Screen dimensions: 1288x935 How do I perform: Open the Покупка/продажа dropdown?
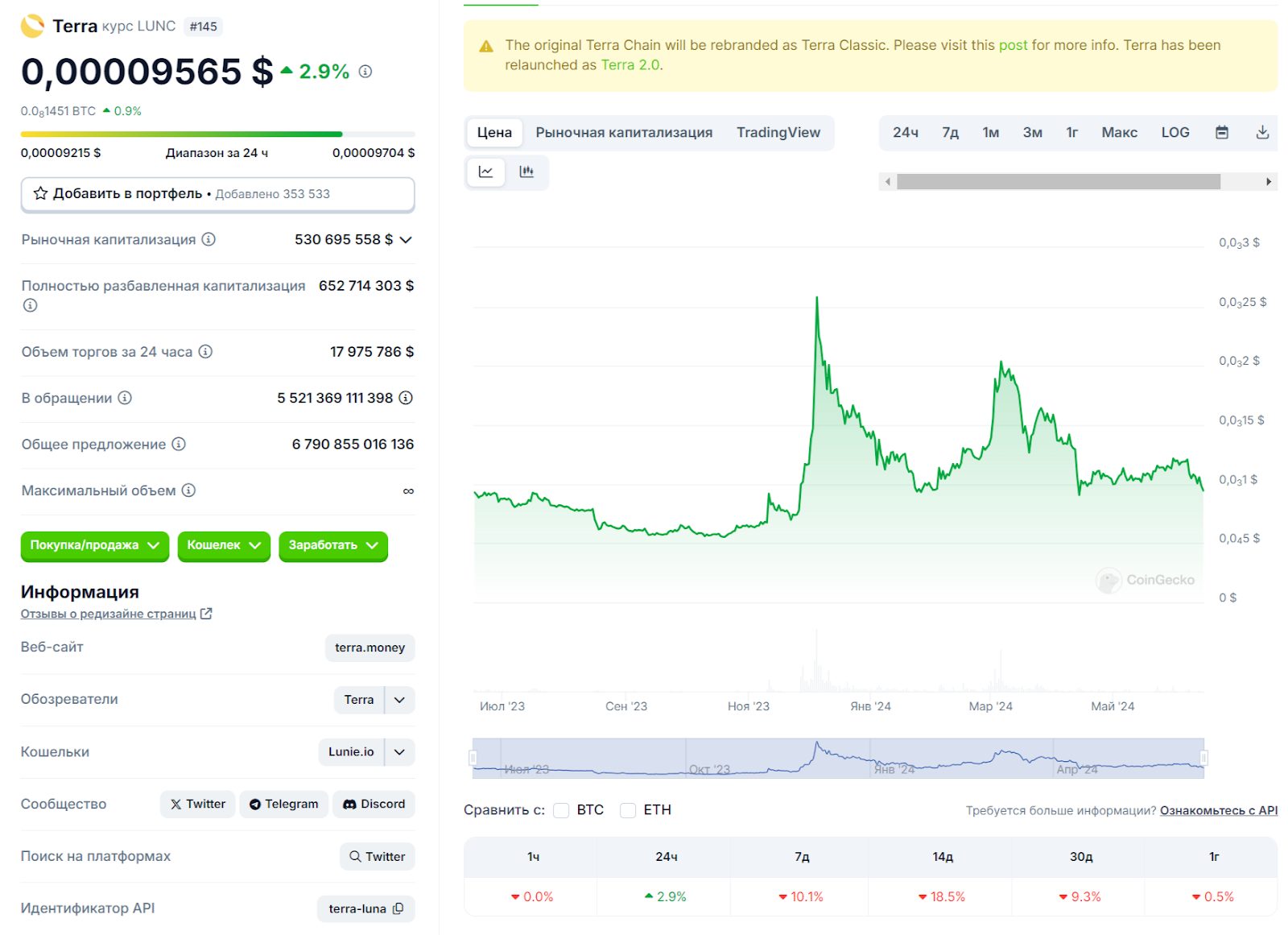tap(95, 545)
